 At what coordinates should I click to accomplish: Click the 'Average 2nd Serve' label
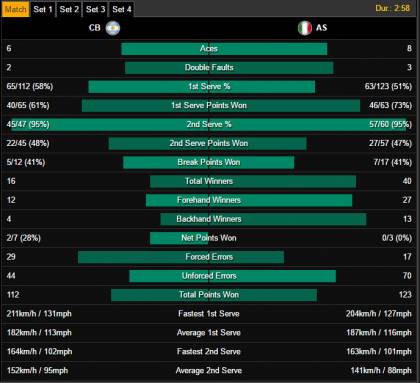[x=209, y=371]
